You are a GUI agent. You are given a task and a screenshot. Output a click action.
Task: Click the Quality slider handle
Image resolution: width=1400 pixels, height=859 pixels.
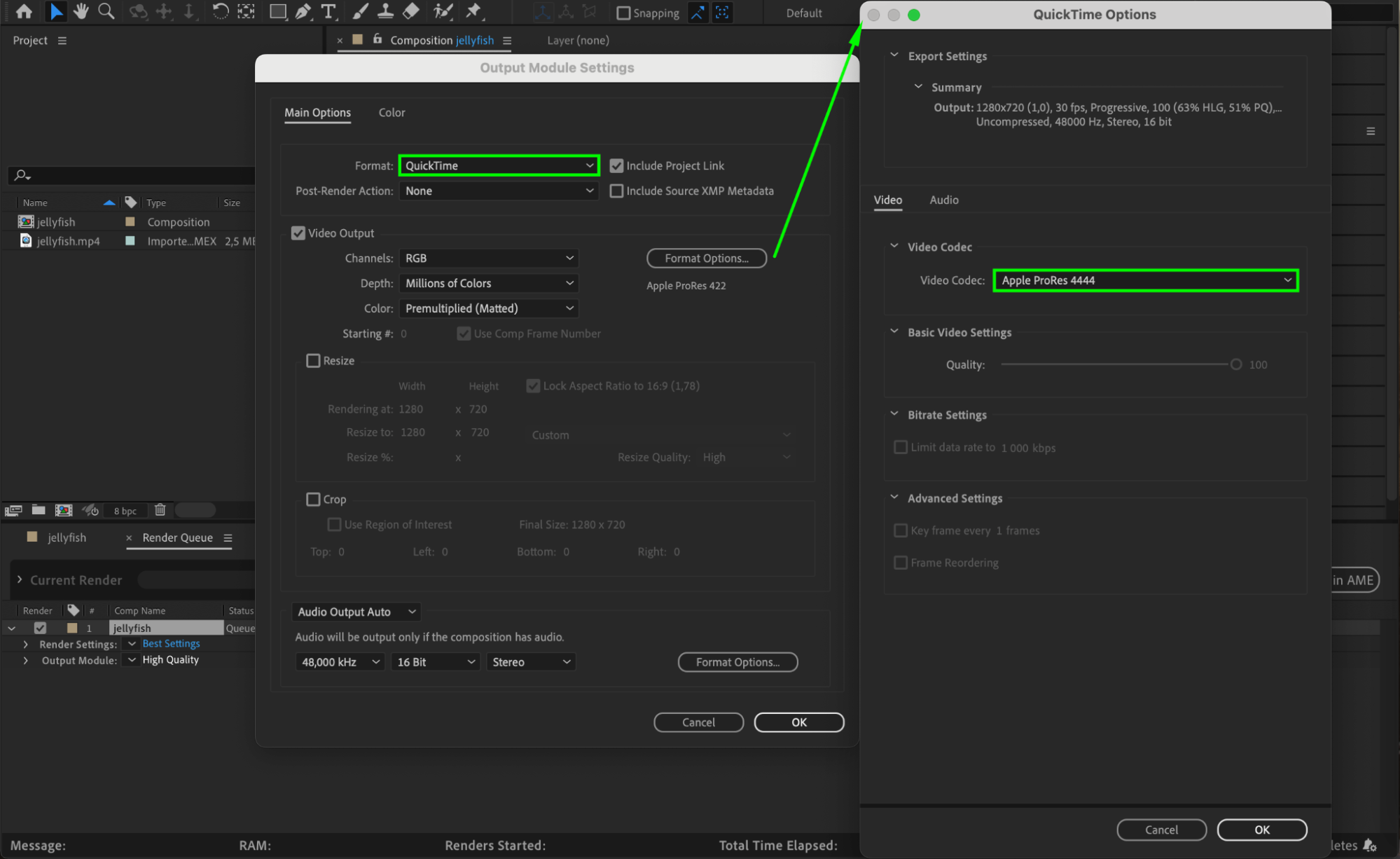1236,364
